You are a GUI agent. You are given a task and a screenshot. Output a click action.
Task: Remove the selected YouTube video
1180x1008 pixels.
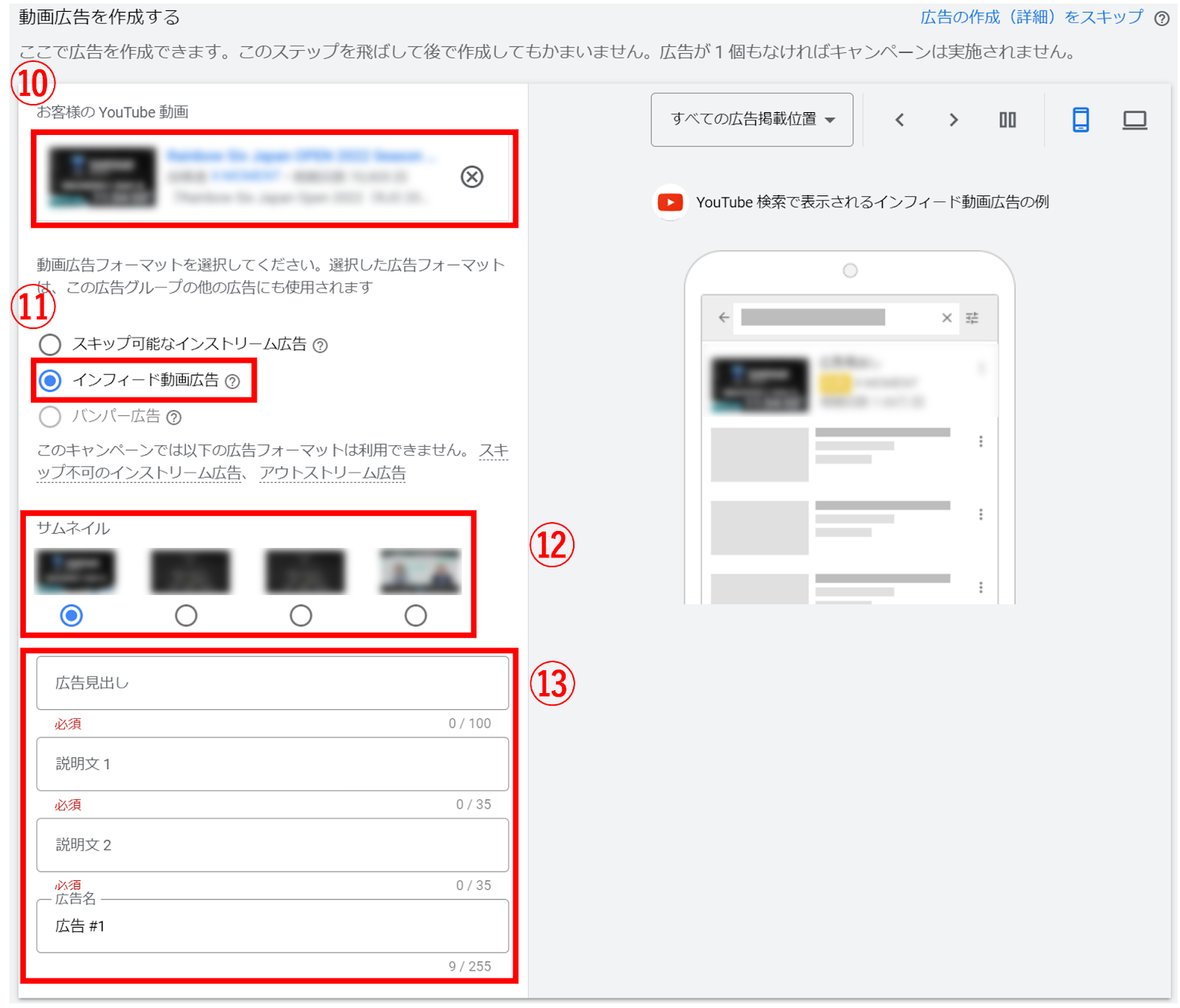click(471, 177)
